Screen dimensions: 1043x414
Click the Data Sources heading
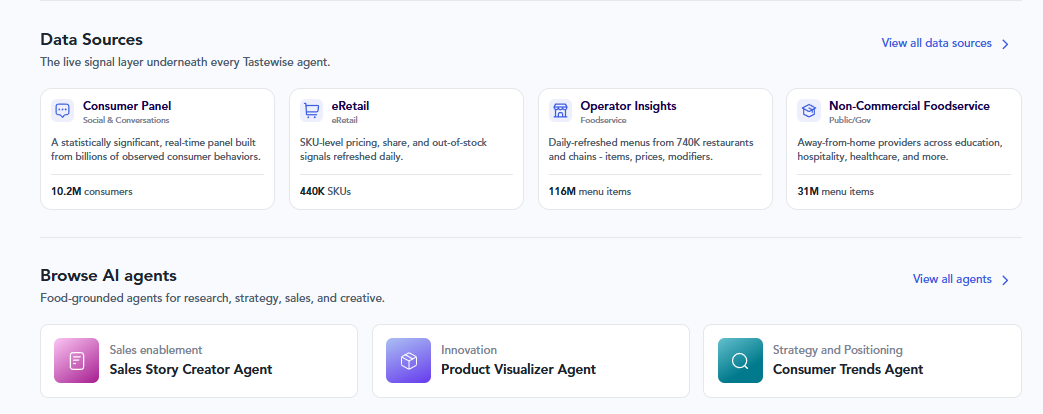tap(91, 39)
